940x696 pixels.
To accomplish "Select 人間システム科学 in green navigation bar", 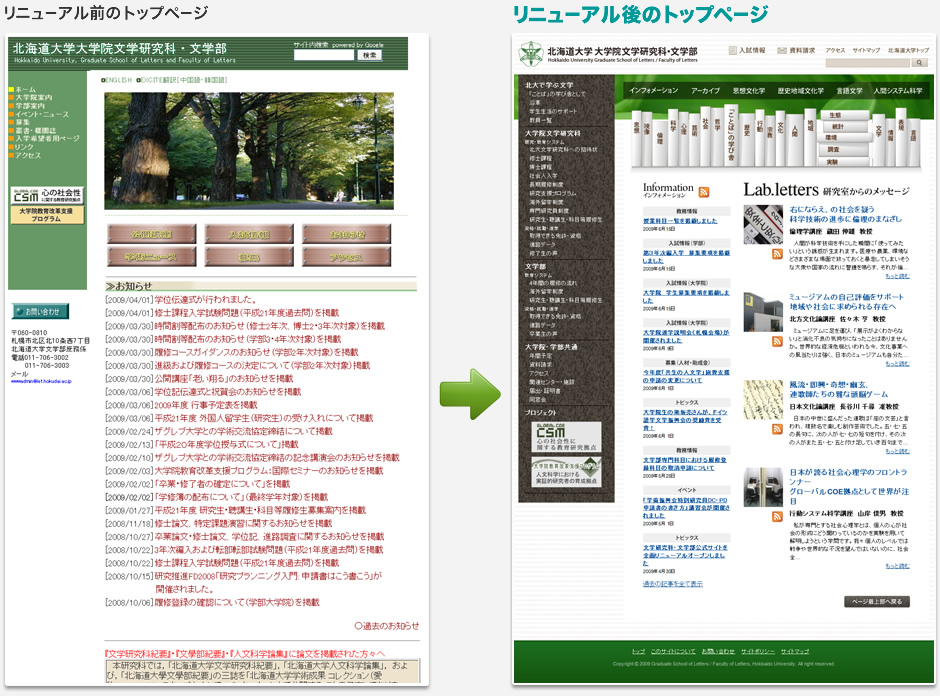I will pos(897,90).
